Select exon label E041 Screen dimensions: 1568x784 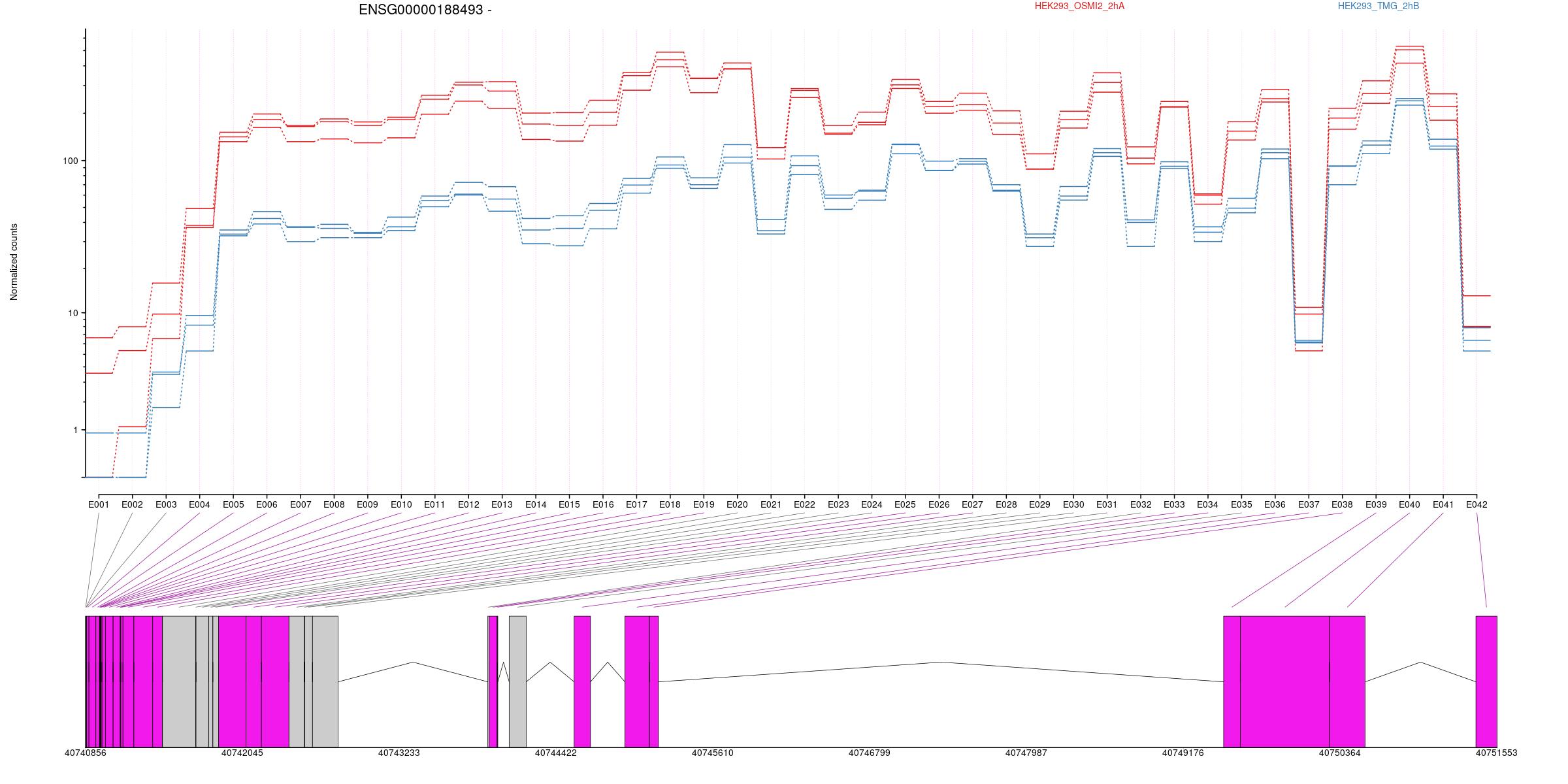[x=1443, y=504]
